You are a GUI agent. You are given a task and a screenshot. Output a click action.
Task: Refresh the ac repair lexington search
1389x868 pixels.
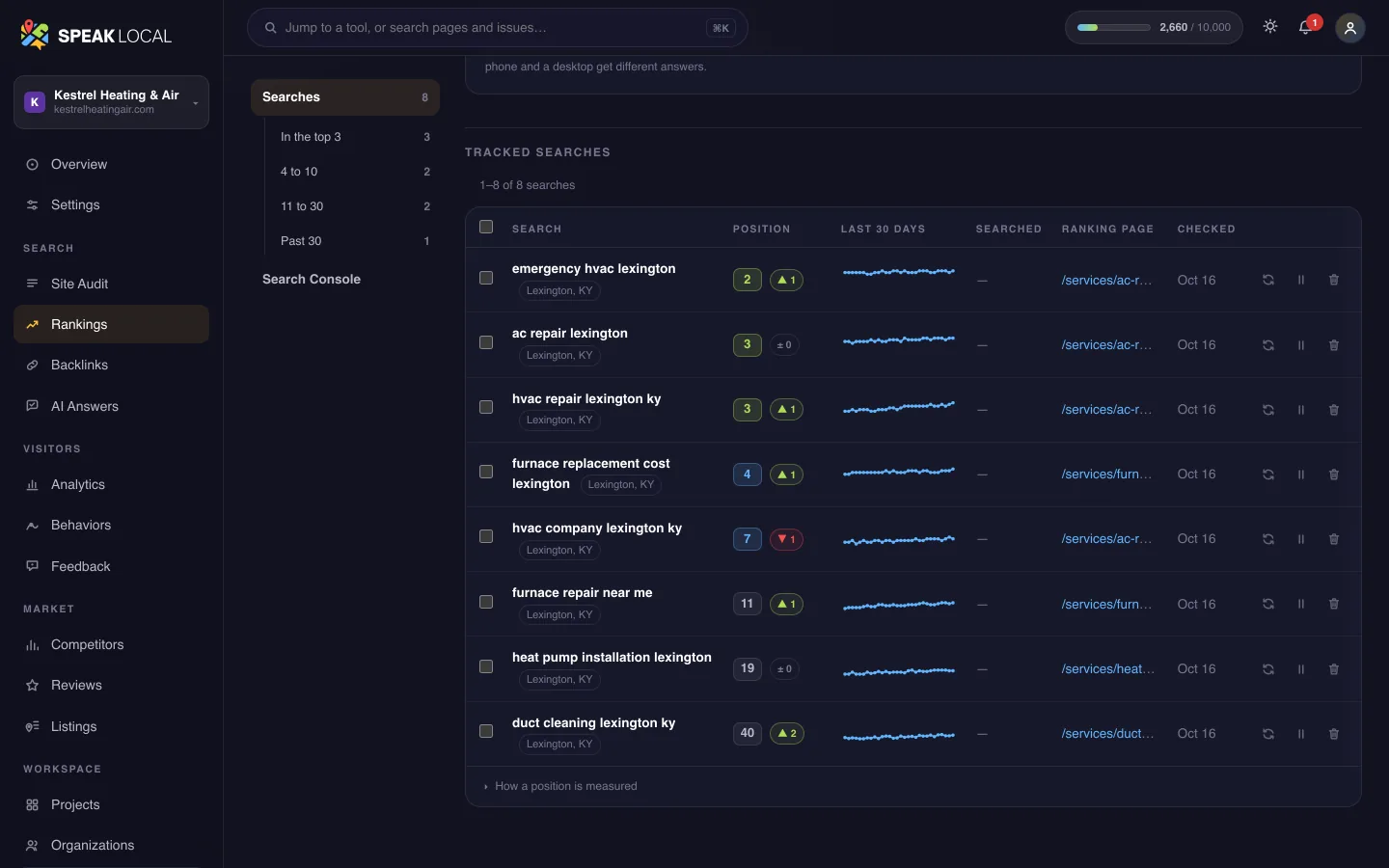(1268, 344)
